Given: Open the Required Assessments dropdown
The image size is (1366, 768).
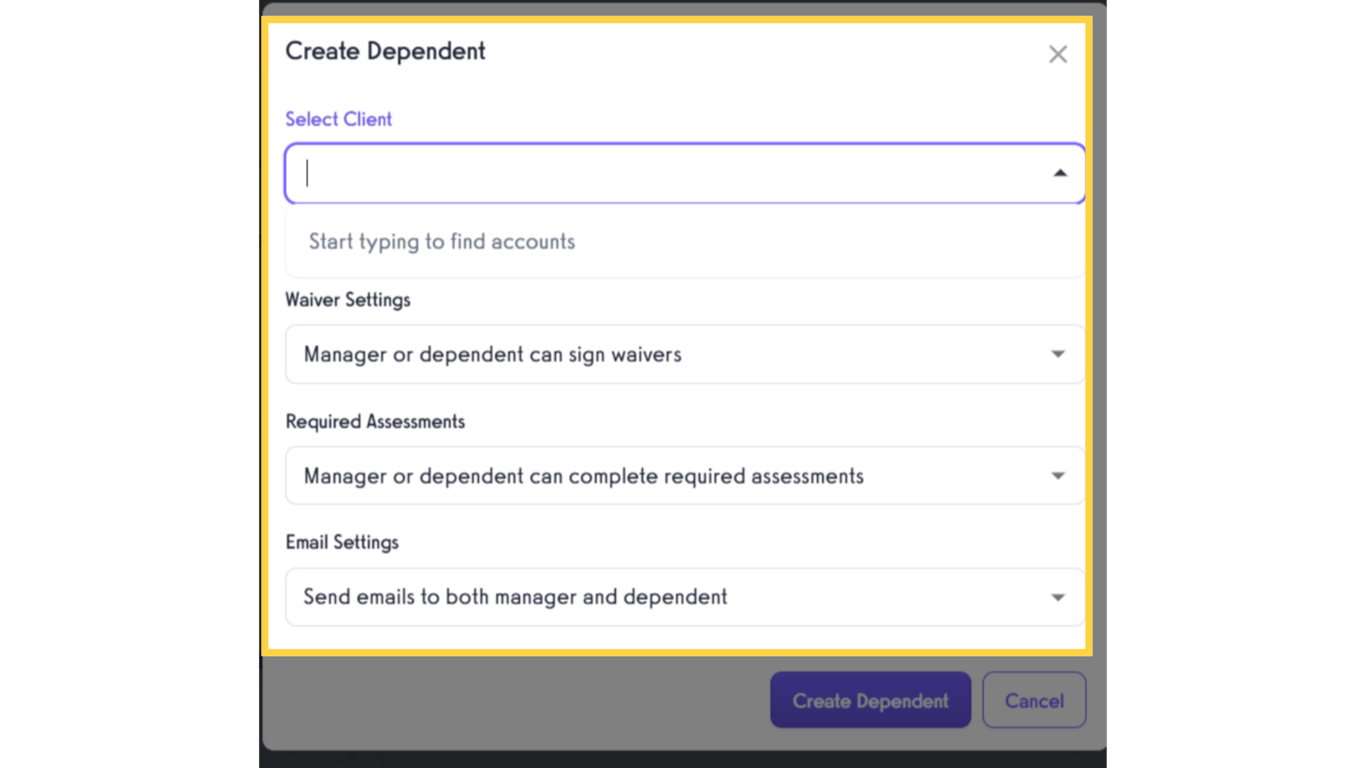Looking at the screenshot, I should coord(685,476).
